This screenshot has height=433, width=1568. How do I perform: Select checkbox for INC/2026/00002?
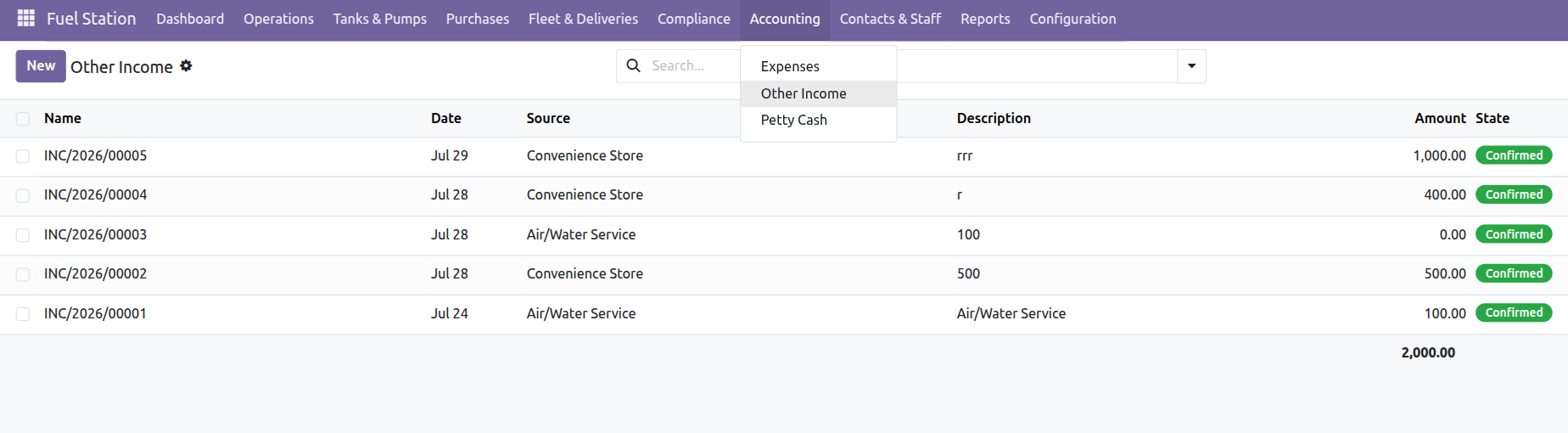coord(23,274)
